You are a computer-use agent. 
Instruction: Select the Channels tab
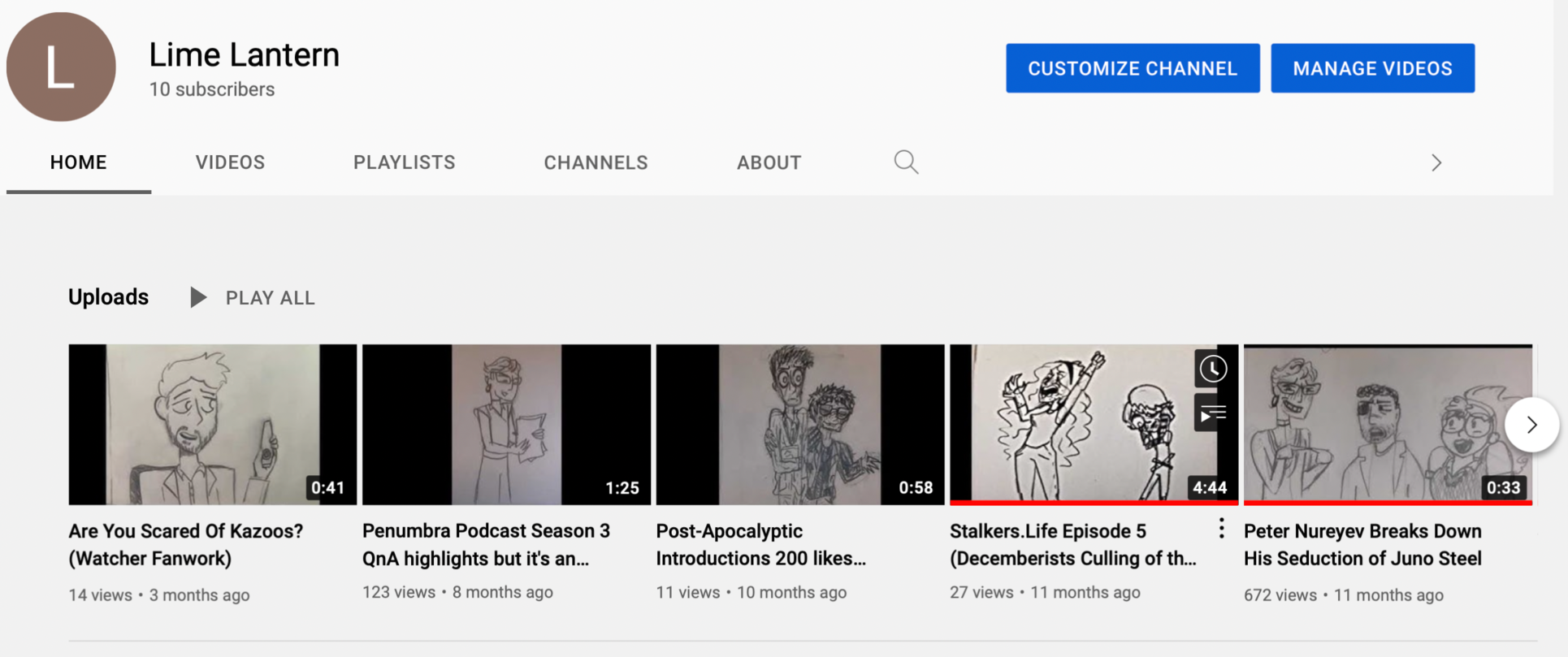(x=596, y=162)
